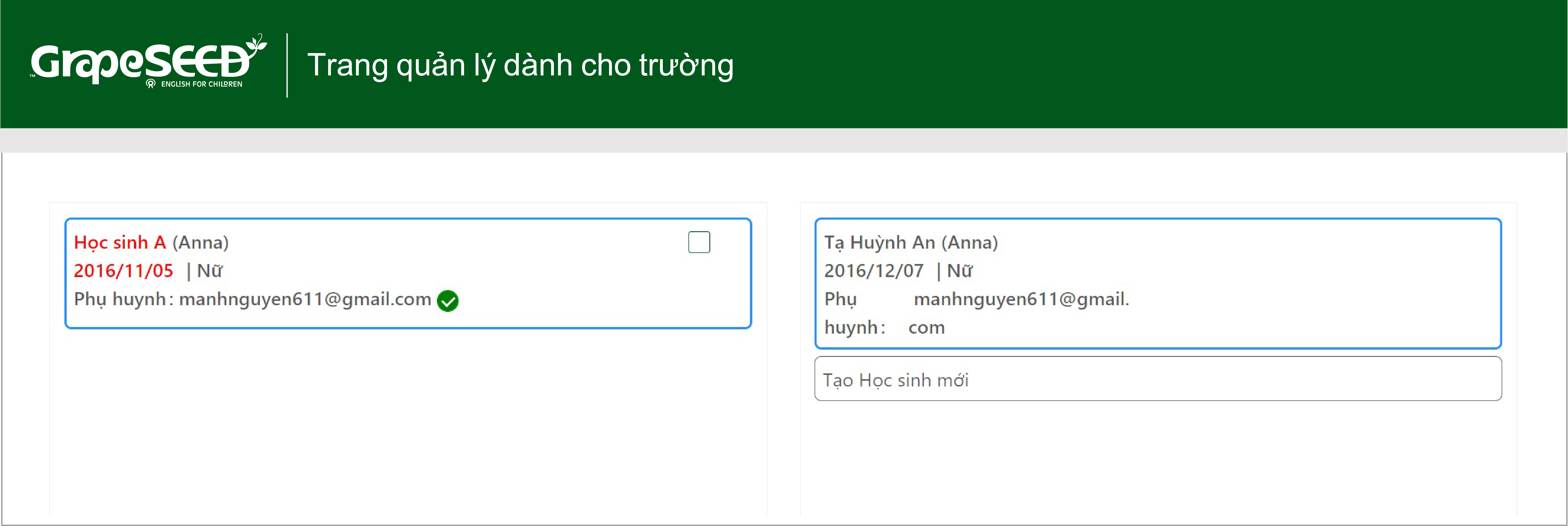Image resolution: width=1568 pixels, height=526 pixels.
Task: Tick the checkbox on Học sinh A card
Action: pyautogui.click(x=699, y=242)
